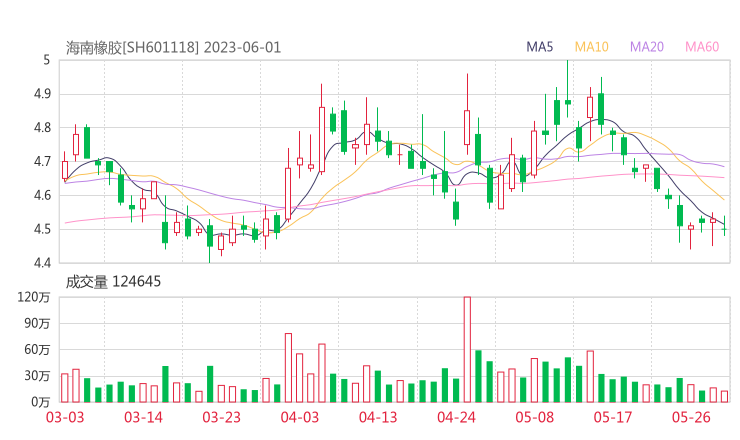740x440 pixels.
Task: Click the volume axis label 0万
Action: [40, 402]
